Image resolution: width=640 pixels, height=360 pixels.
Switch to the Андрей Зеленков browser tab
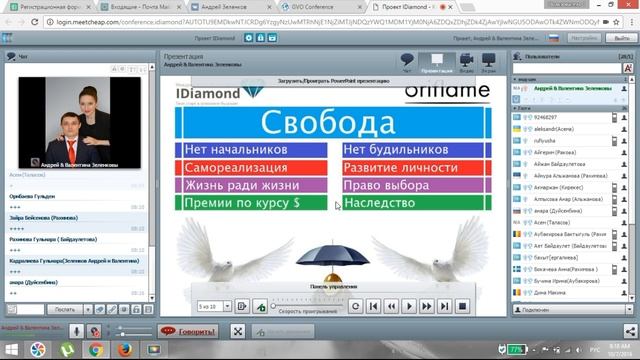(x=232, y=7)
